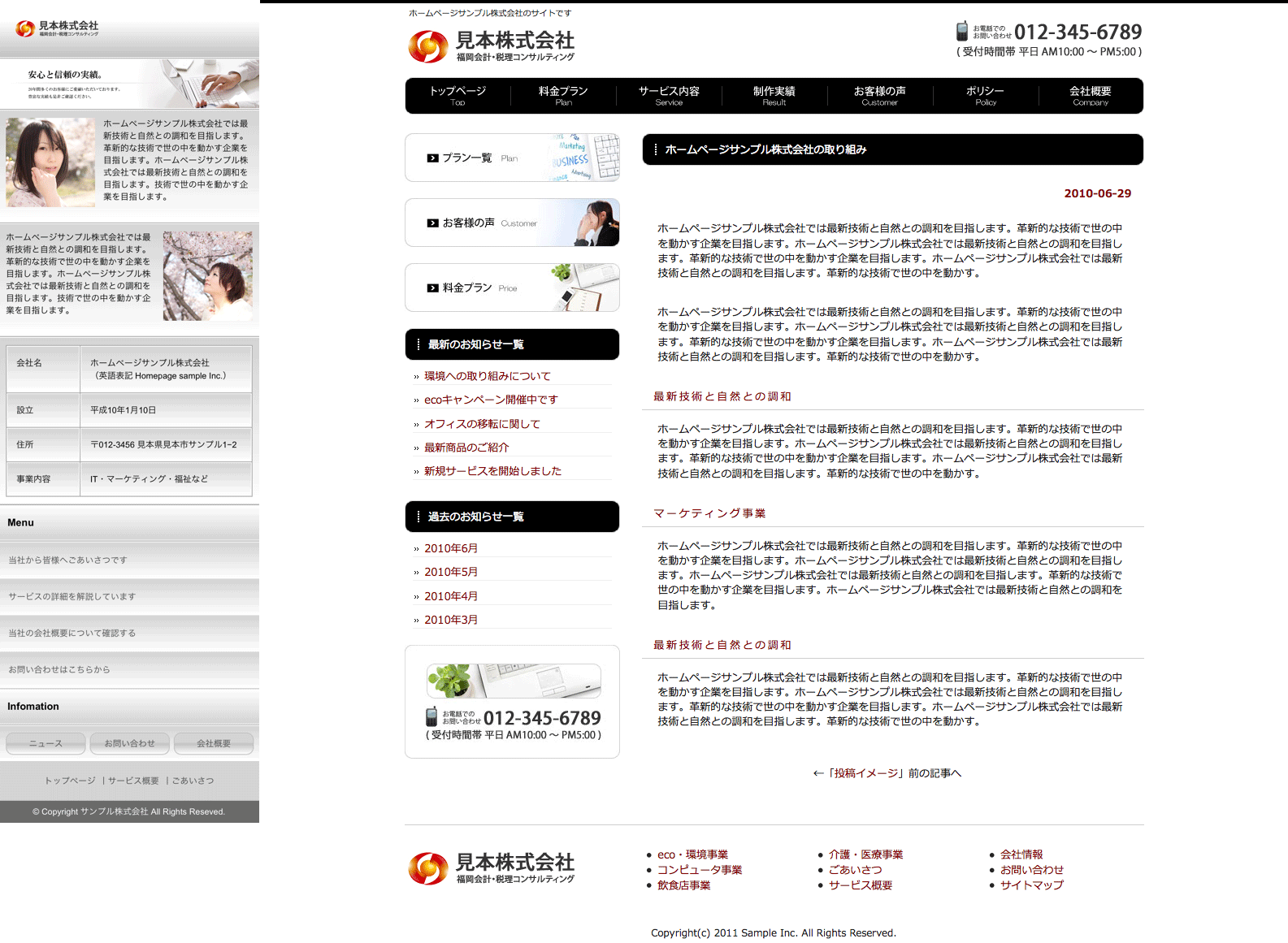Select mobile menu item サービスの詳細を解説しています

tap(72, 596)
